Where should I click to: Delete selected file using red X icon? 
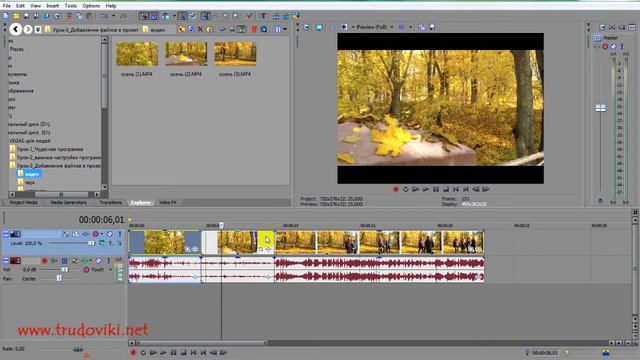click(200, 29)
